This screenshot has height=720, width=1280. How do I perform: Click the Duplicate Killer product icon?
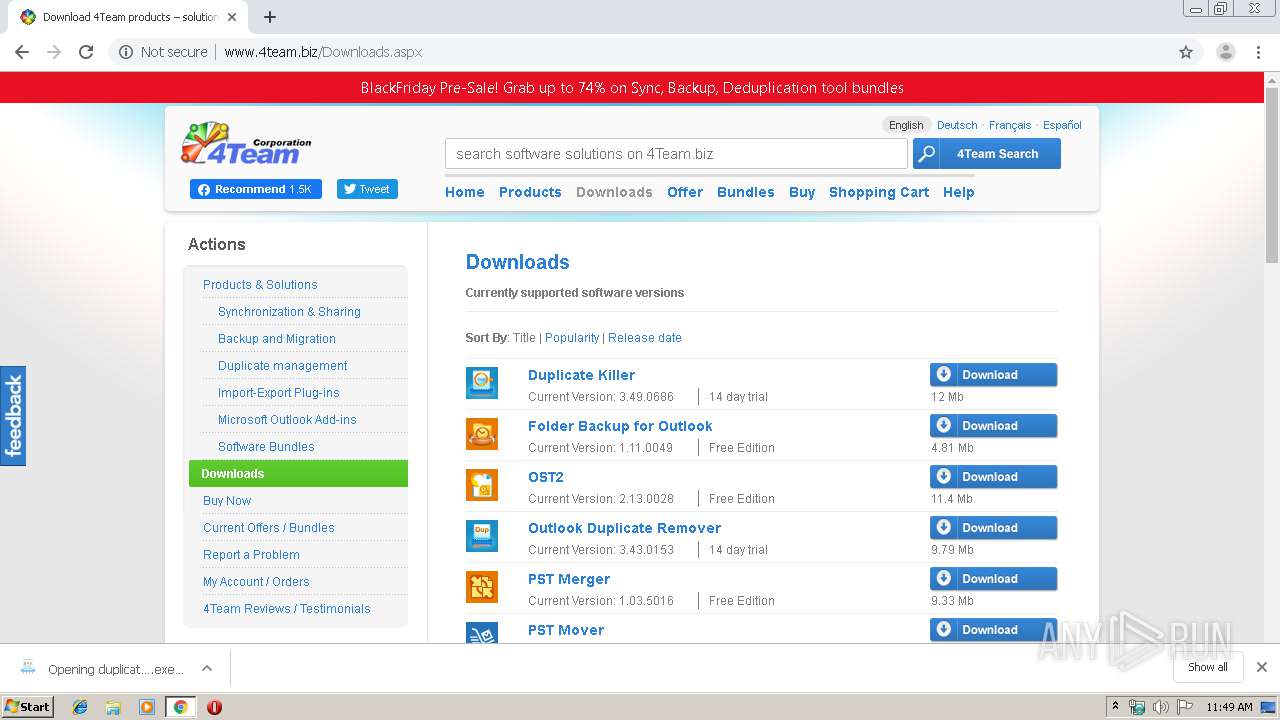tap(482, 383)
